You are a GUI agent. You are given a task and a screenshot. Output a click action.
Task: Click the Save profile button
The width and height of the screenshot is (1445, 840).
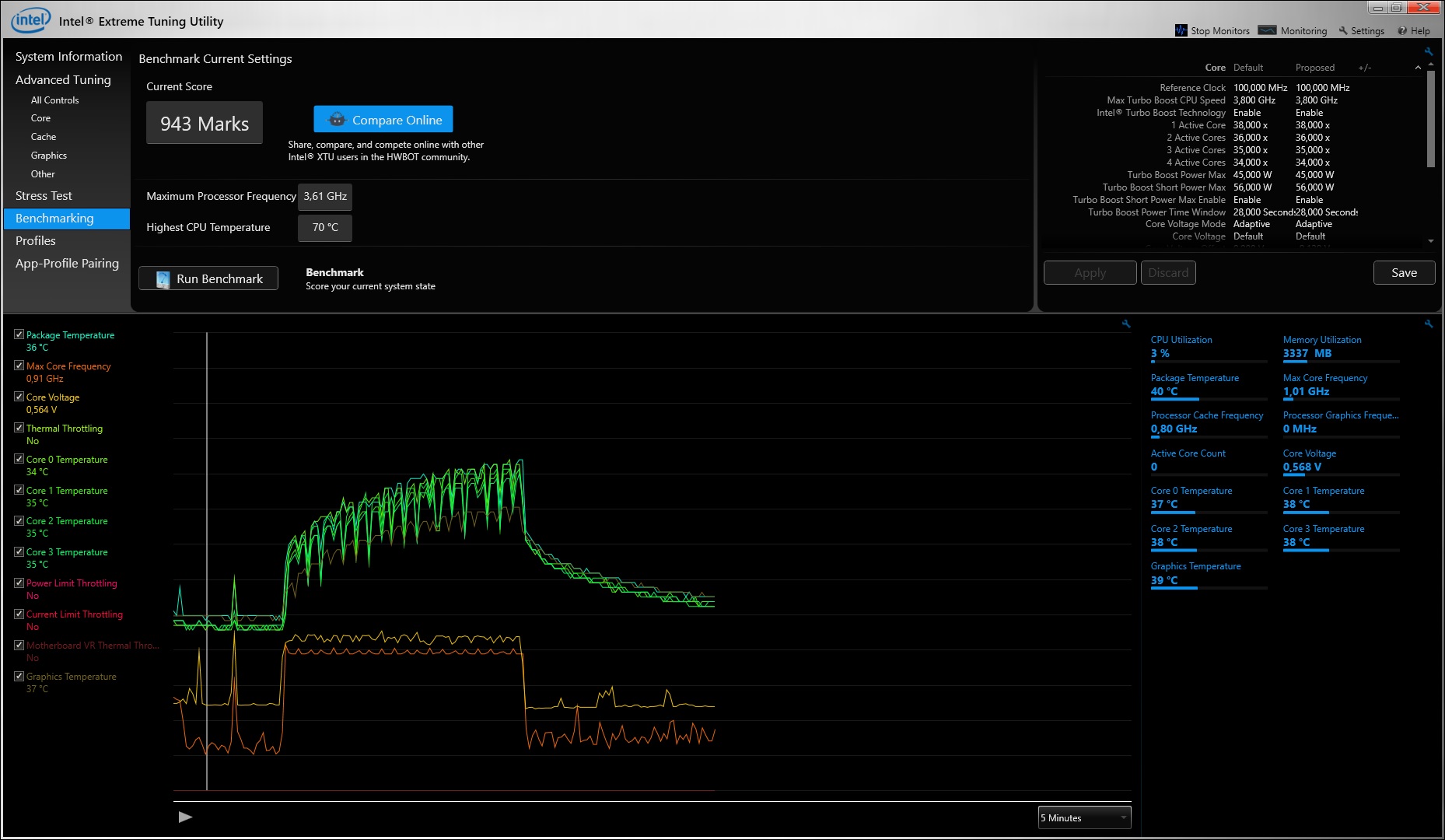[x=1404, y=273]
